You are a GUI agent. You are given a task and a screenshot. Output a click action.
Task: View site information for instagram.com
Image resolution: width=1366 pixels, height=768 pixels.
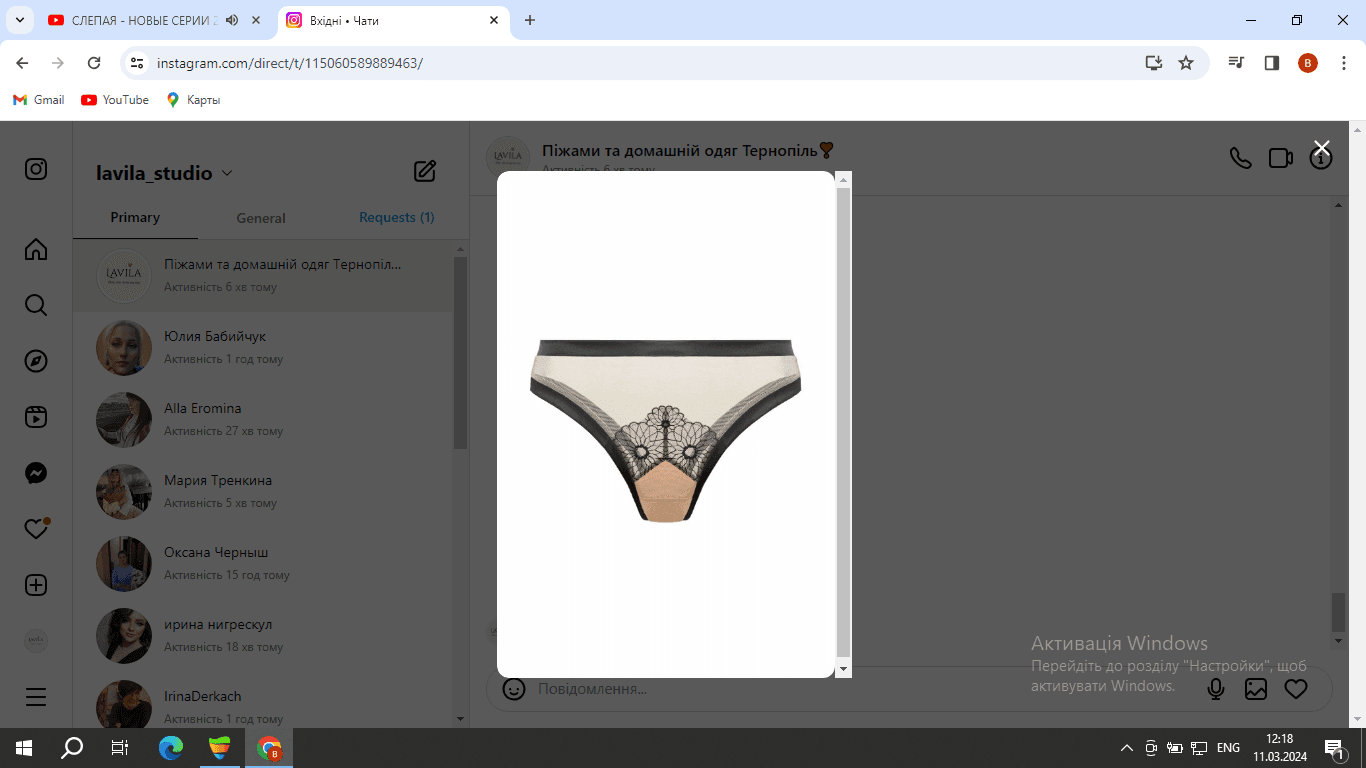138,63
